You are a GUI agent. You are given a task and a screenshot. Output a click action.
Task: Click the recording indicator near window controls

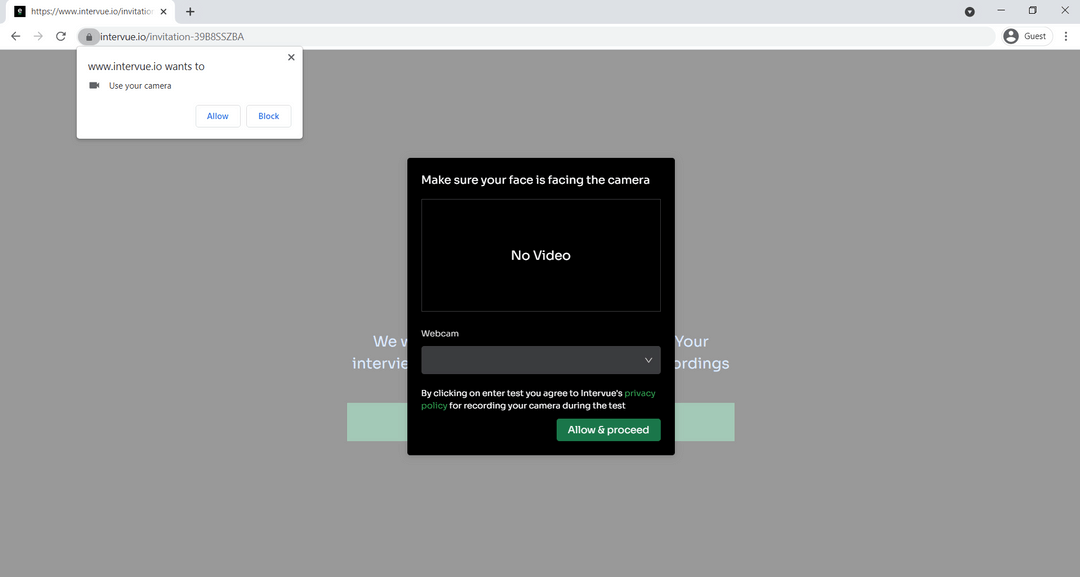click(968, 11)
